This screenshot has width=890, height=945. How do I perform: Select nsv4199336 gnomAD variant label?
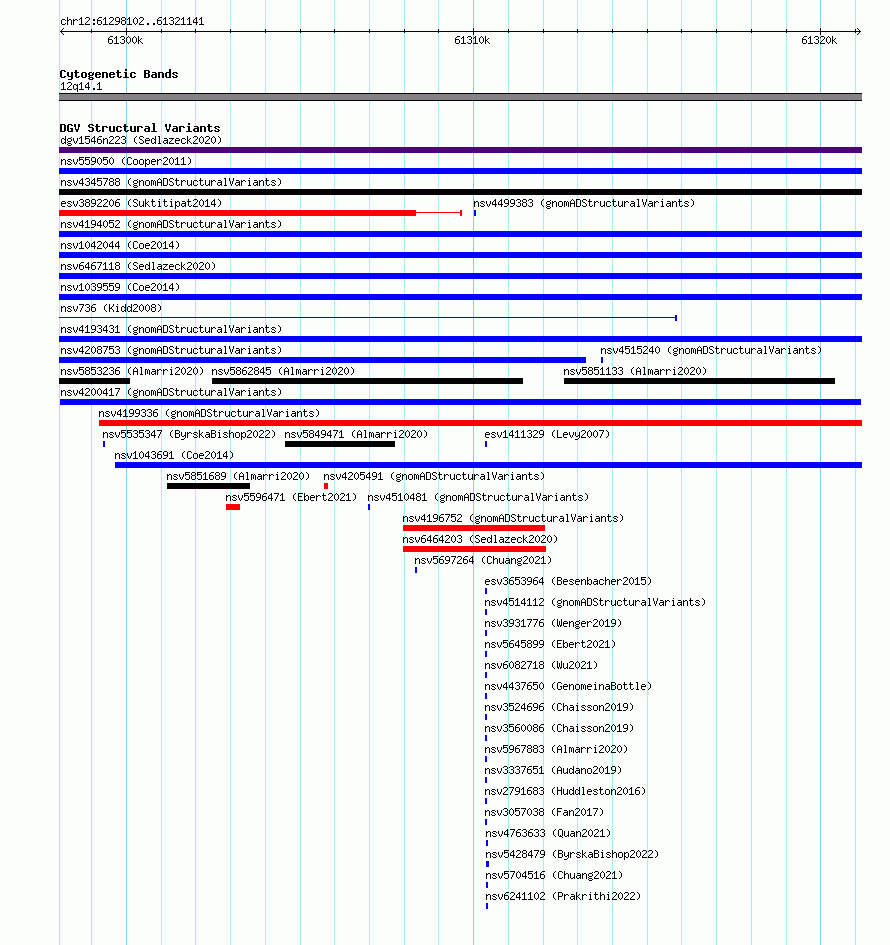pos(209,414)
